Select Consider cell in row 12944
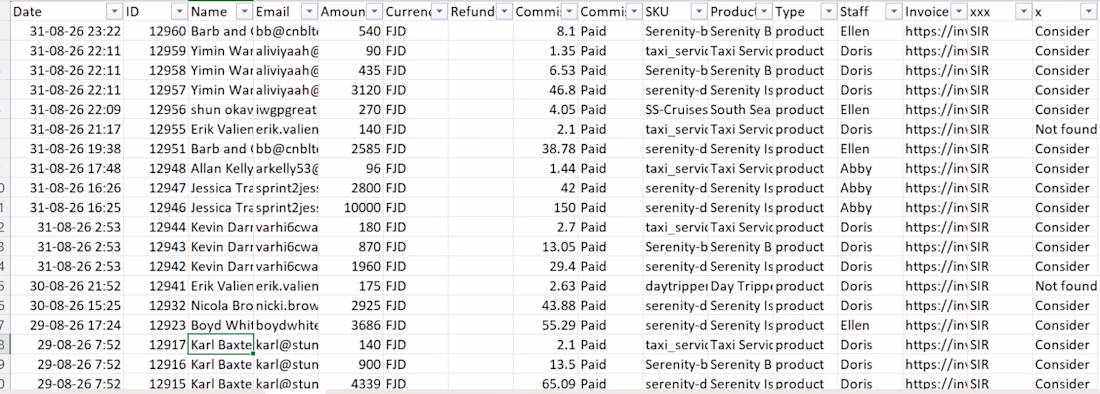Screen dimensions: 1100x394 (1066, 227)
